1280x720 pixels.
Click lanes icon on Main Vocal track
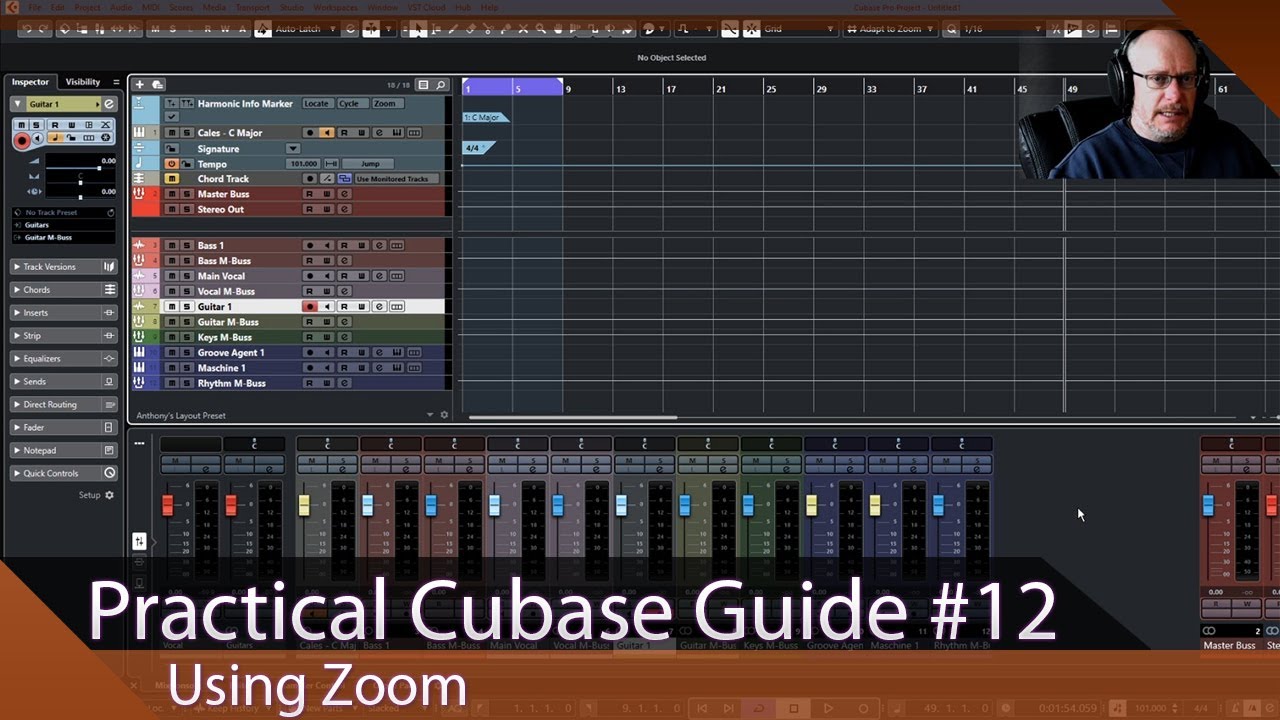click(397, 276)
